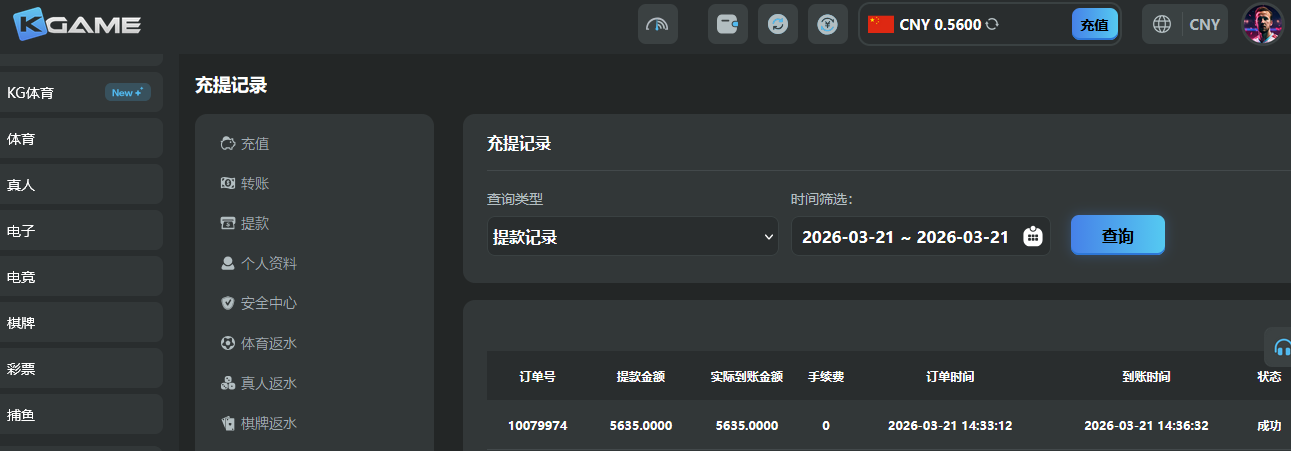Click the yen currency exchange icon

[x=826, y=25]
